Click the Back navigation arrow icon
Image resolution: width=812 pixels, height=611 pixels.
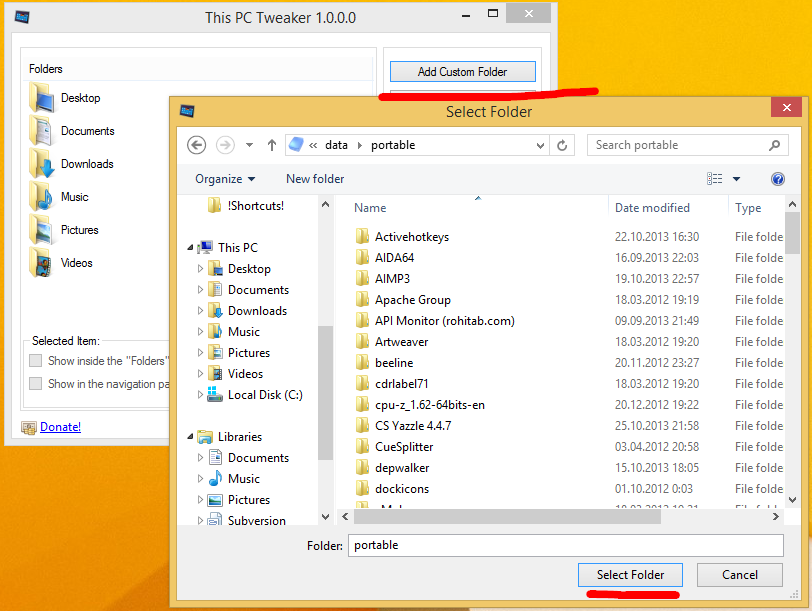197,145
